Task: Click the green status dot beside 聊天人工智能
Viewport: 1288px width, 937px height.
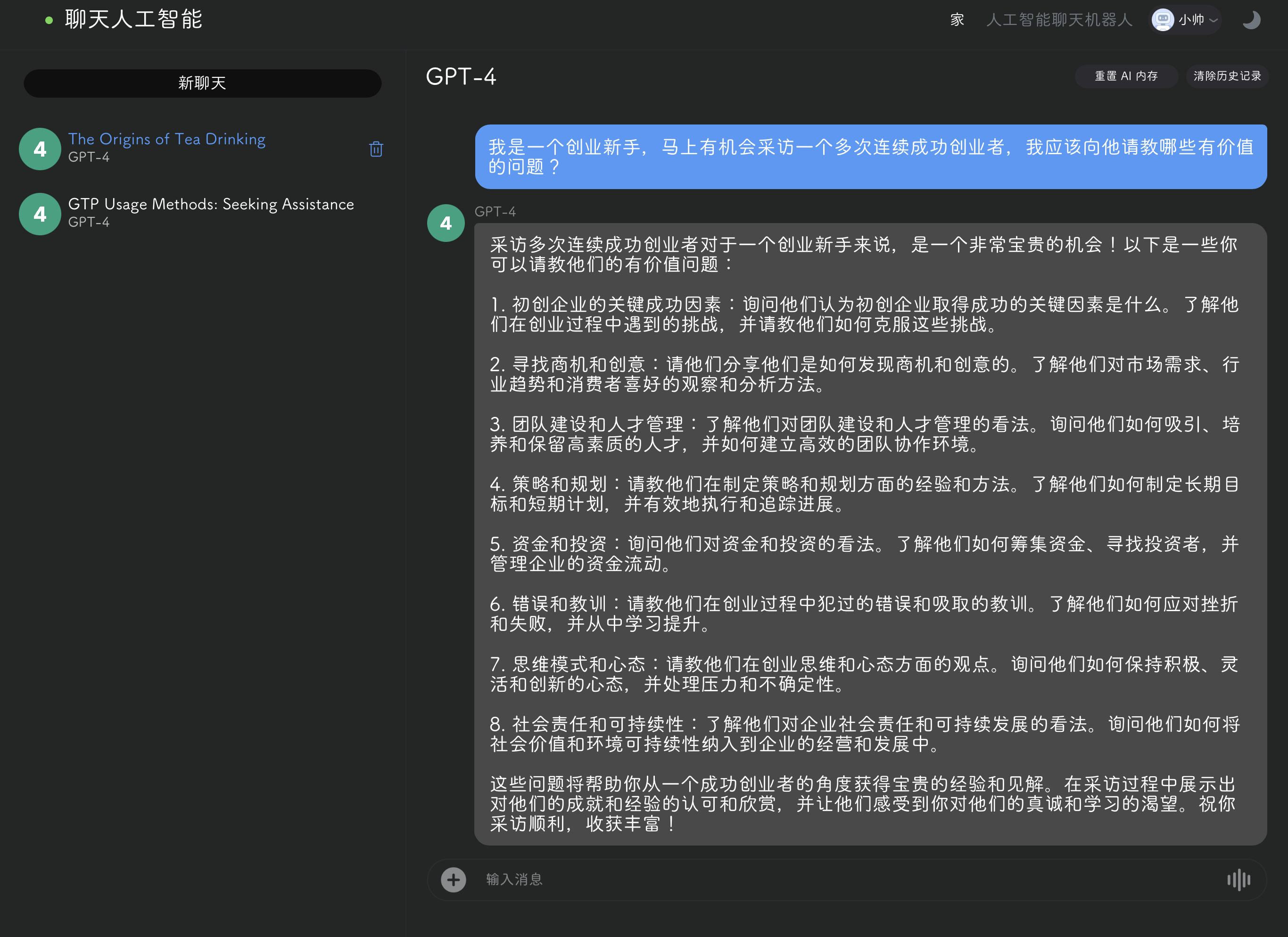Action: [49, 20]
